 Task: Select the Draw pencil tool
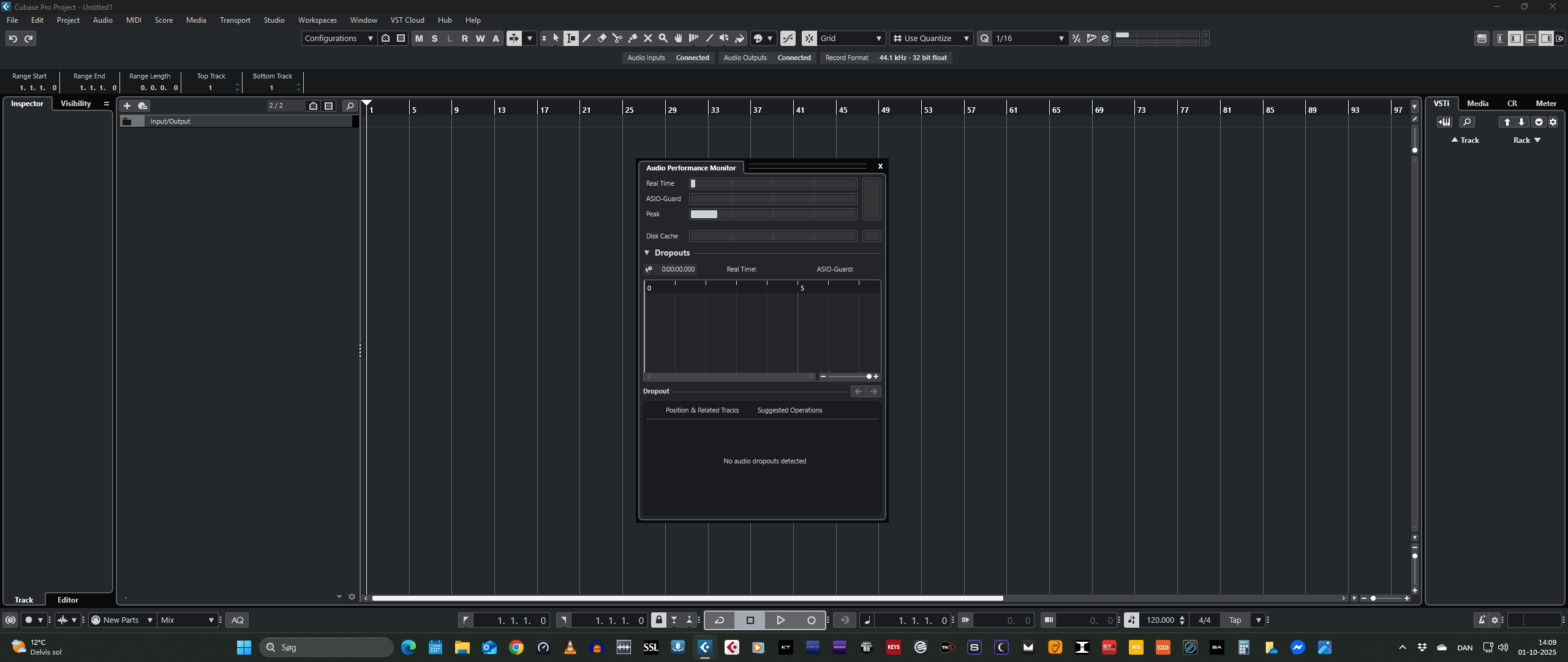tap(587, 38)
